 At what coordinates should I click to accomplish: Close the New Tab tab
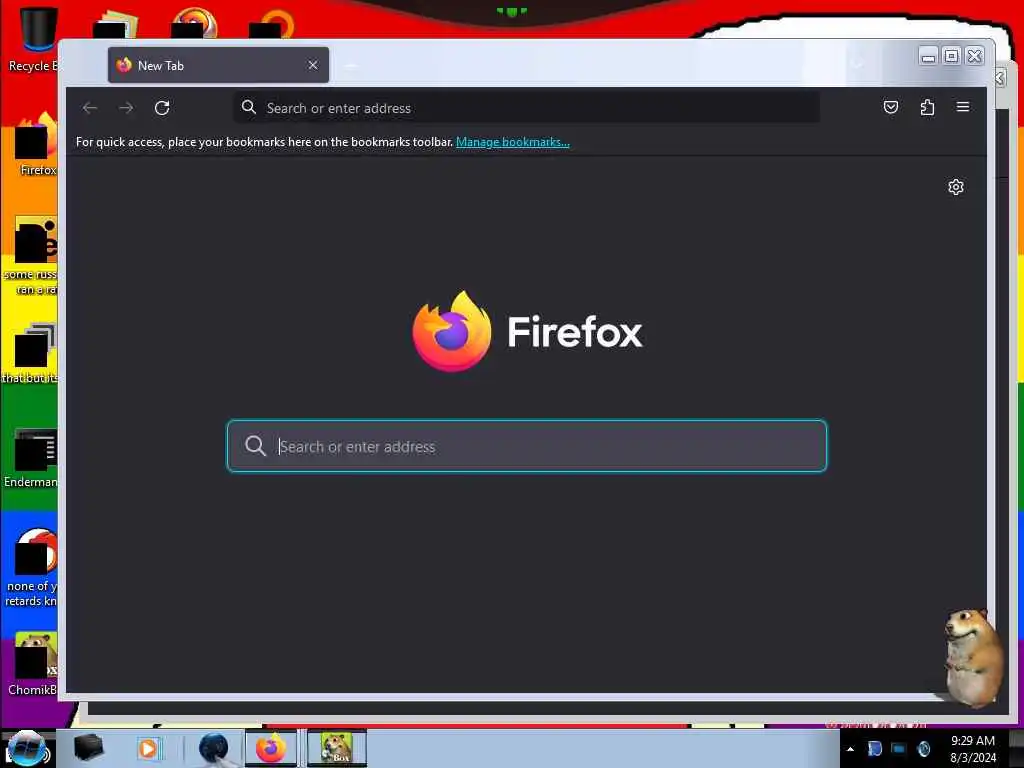coord(313,65)
